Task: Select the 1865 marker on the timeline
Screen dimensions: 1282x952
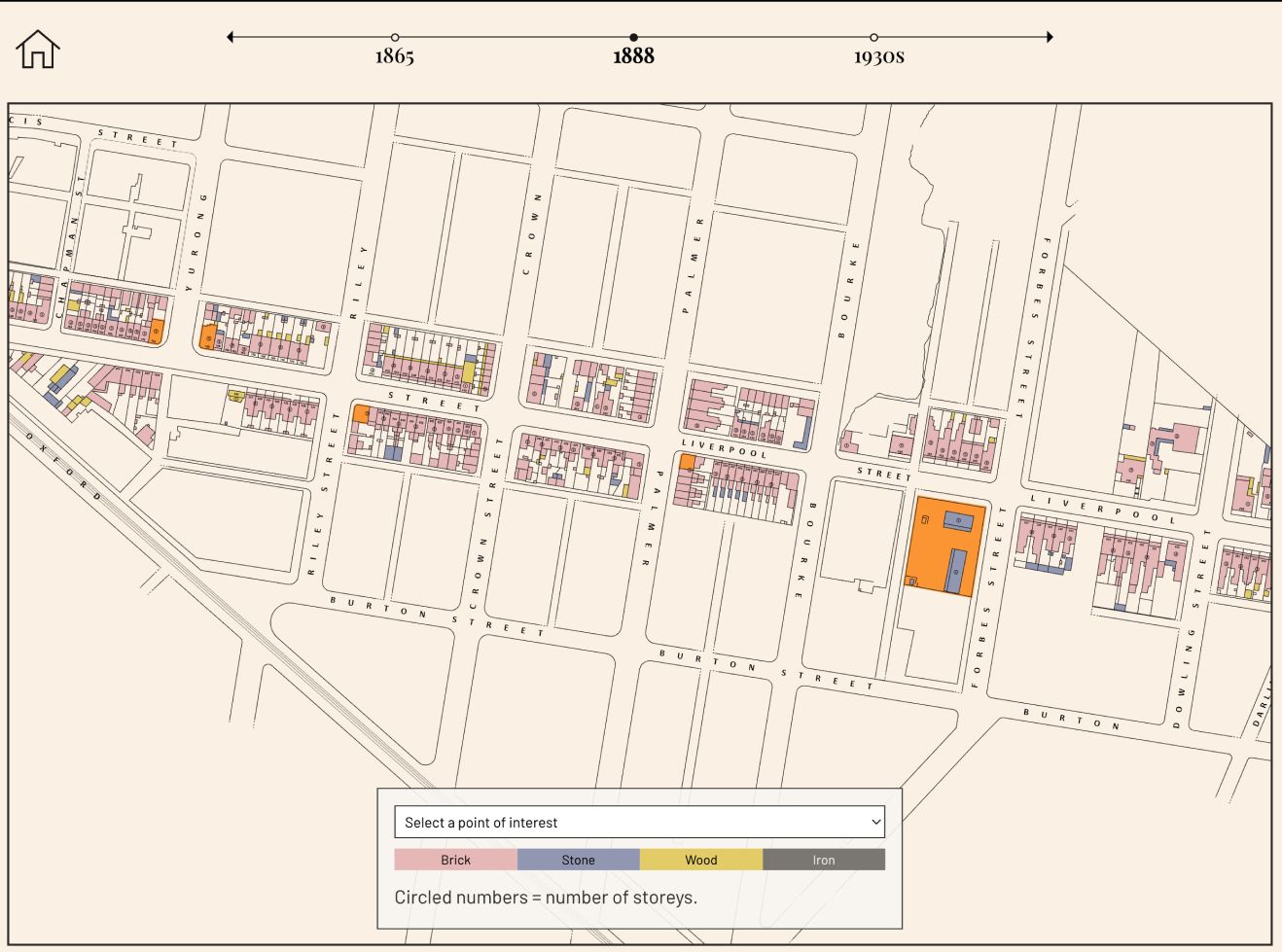Action: tap(394, 36)
